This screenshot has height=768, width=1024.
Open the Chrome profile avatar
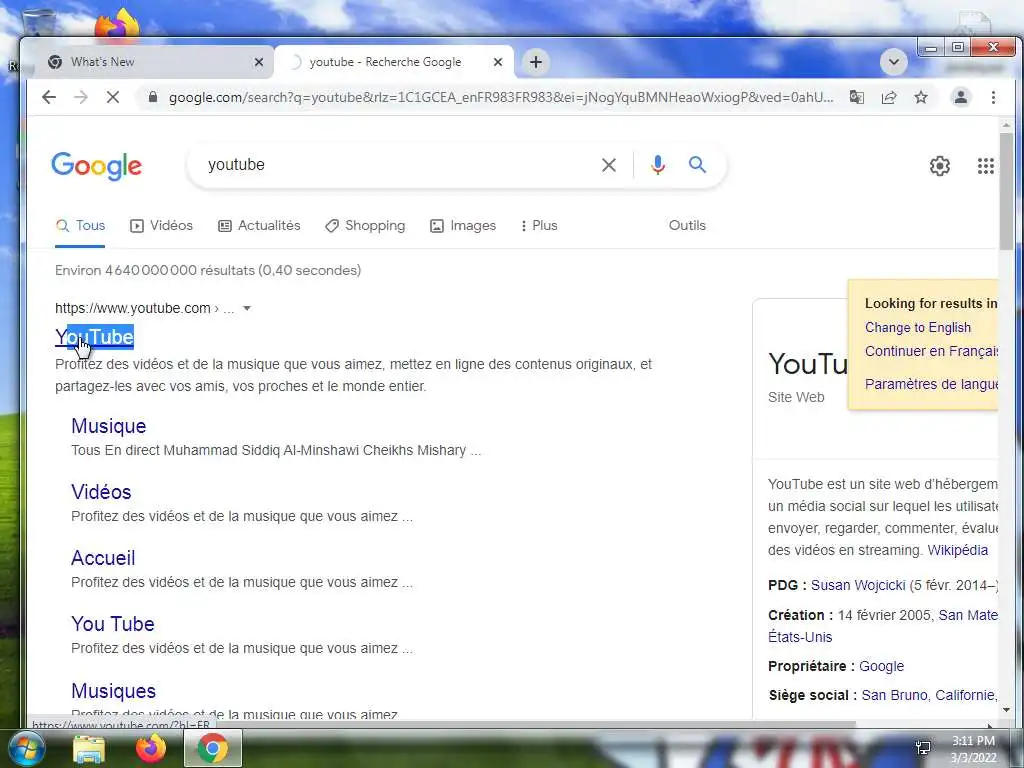961,97
